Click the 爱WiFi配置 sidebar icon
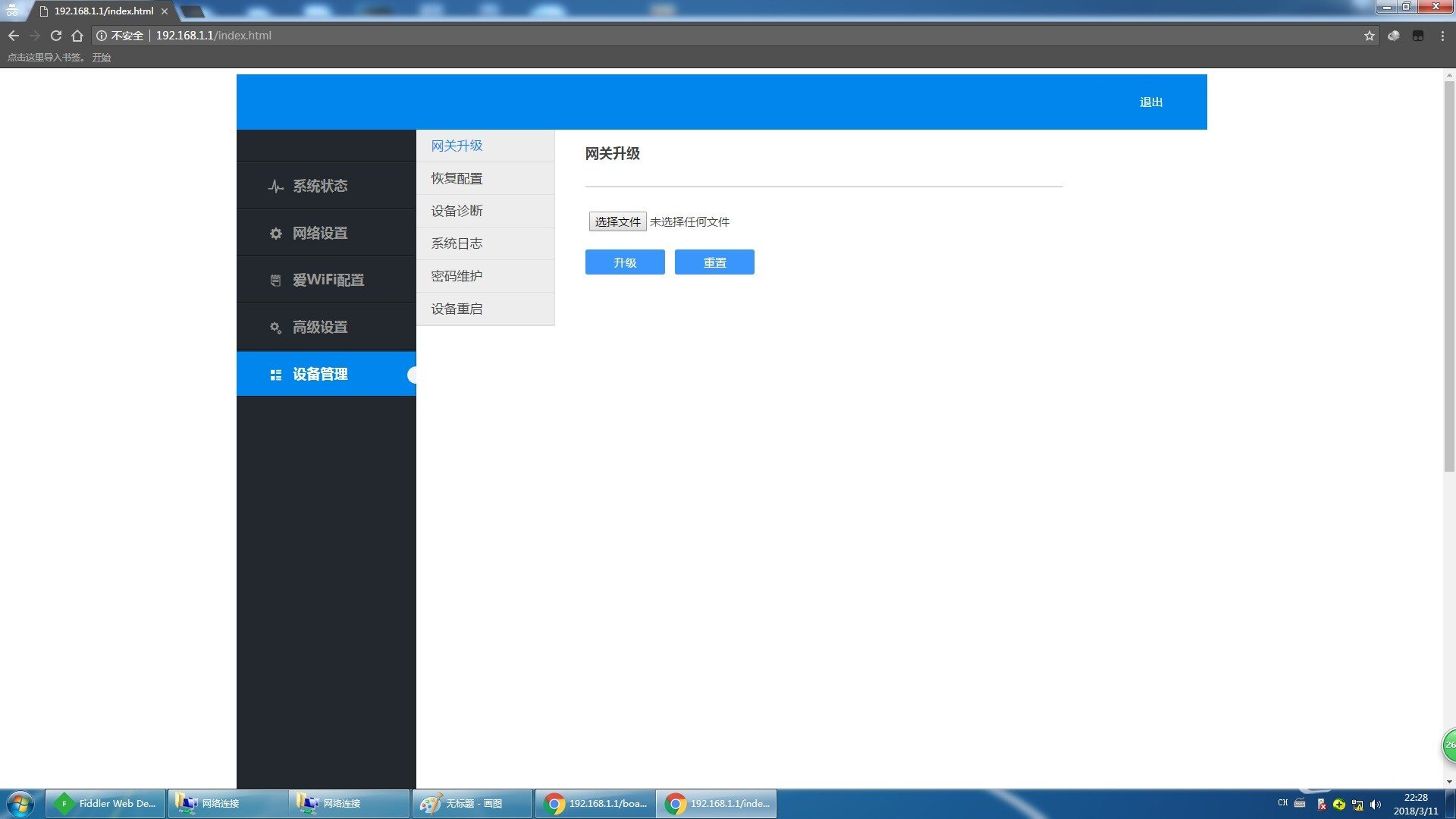Image resolution: width=1456 pixels, height=819 pixels. 276,281
